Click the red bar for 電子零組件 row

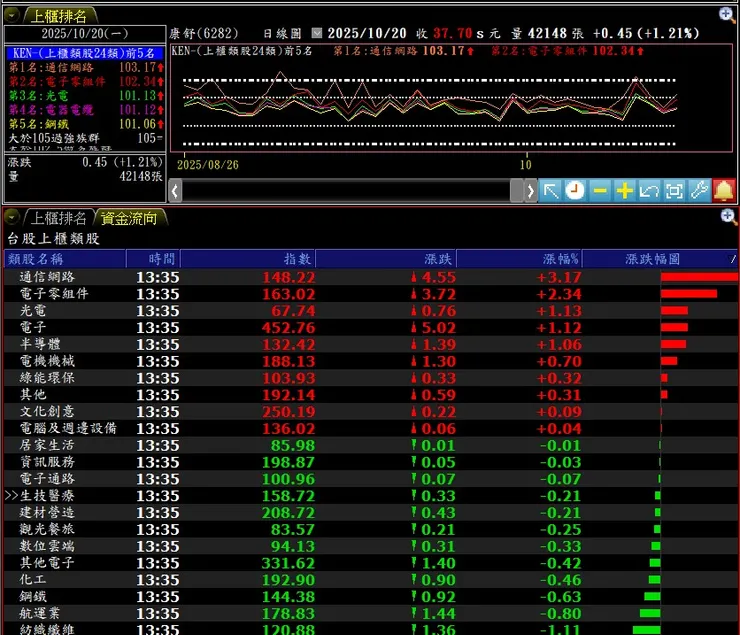tap(689, 294)
